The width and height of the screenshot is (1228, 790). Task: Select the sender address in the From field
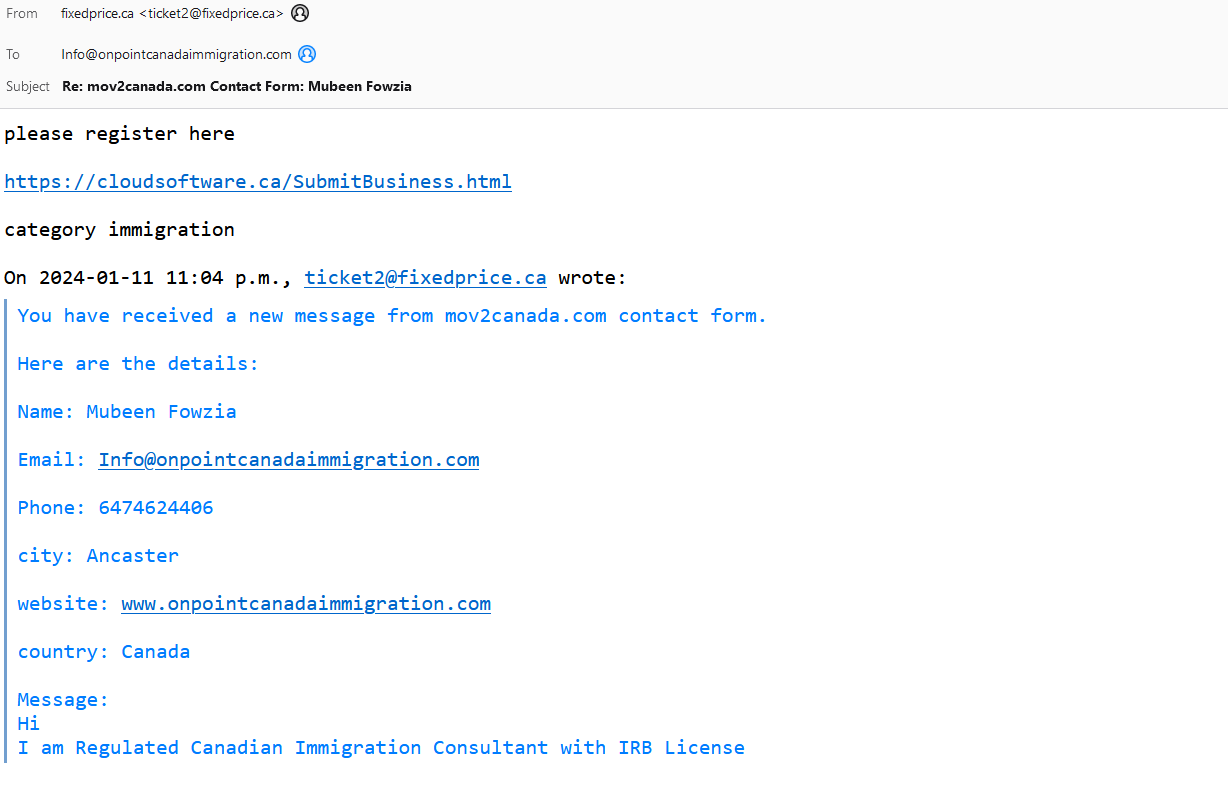click(172, 13)
